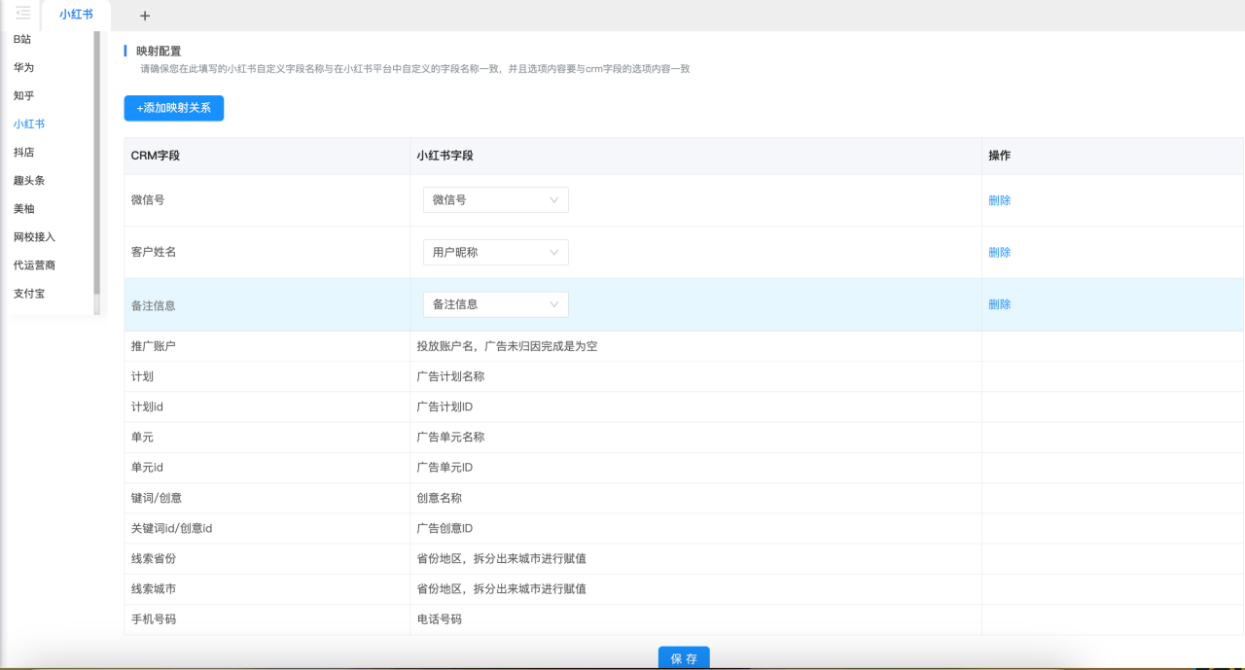This screenshot has height=670, width=1245.
Task: Open 趣头条 channel settings
Action: pos(29,181)
